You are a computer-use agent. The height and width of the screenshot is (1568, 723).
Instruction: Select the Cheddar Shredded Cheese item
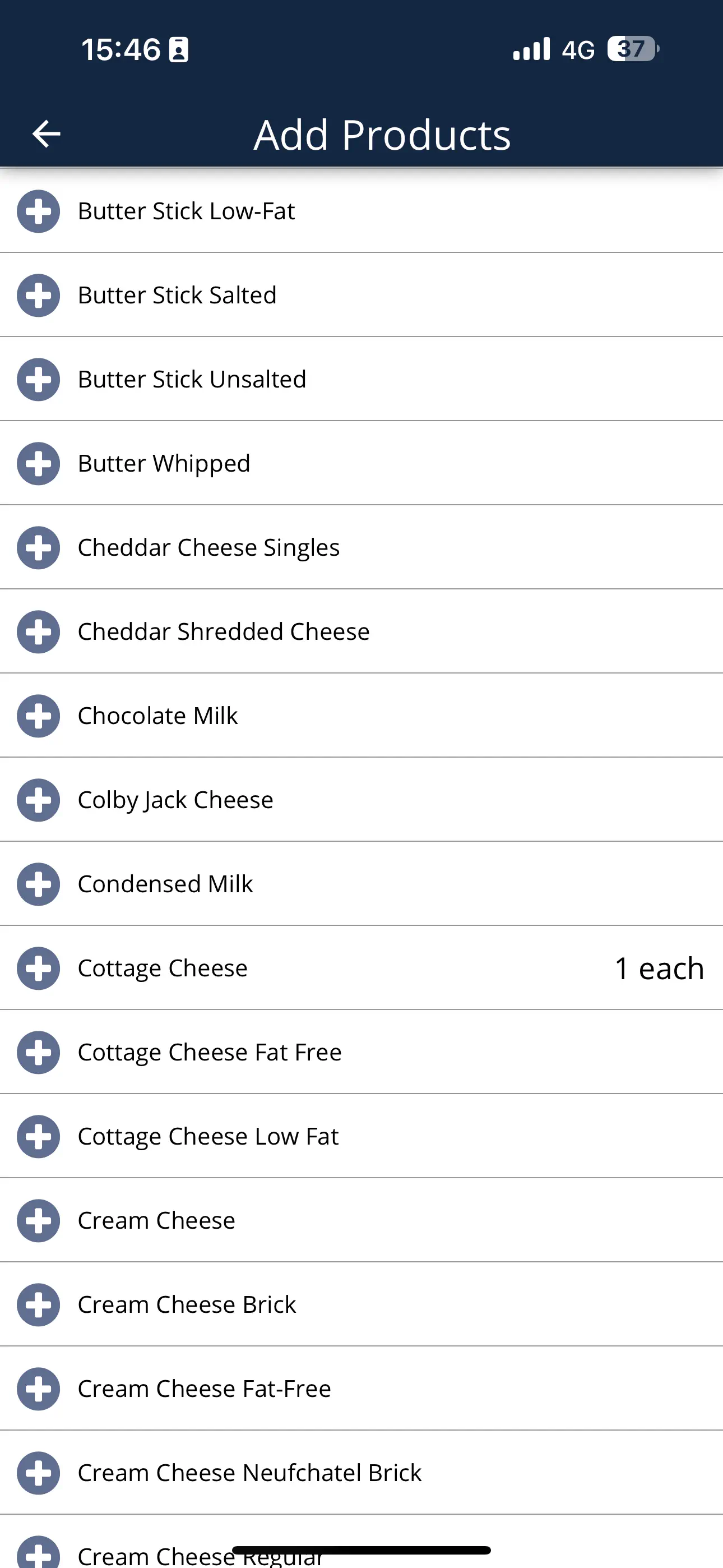tap(224, 631)
